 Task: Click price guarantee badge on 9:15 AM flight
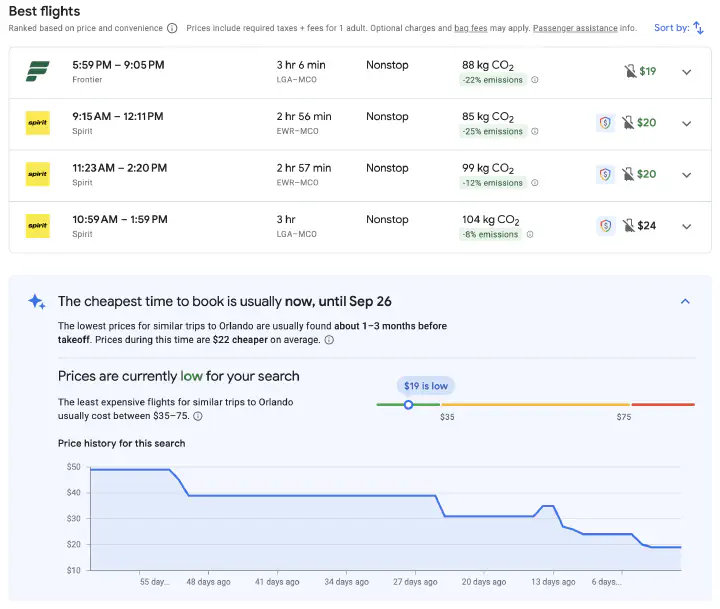pyautogui.click(x=605, y=123)
